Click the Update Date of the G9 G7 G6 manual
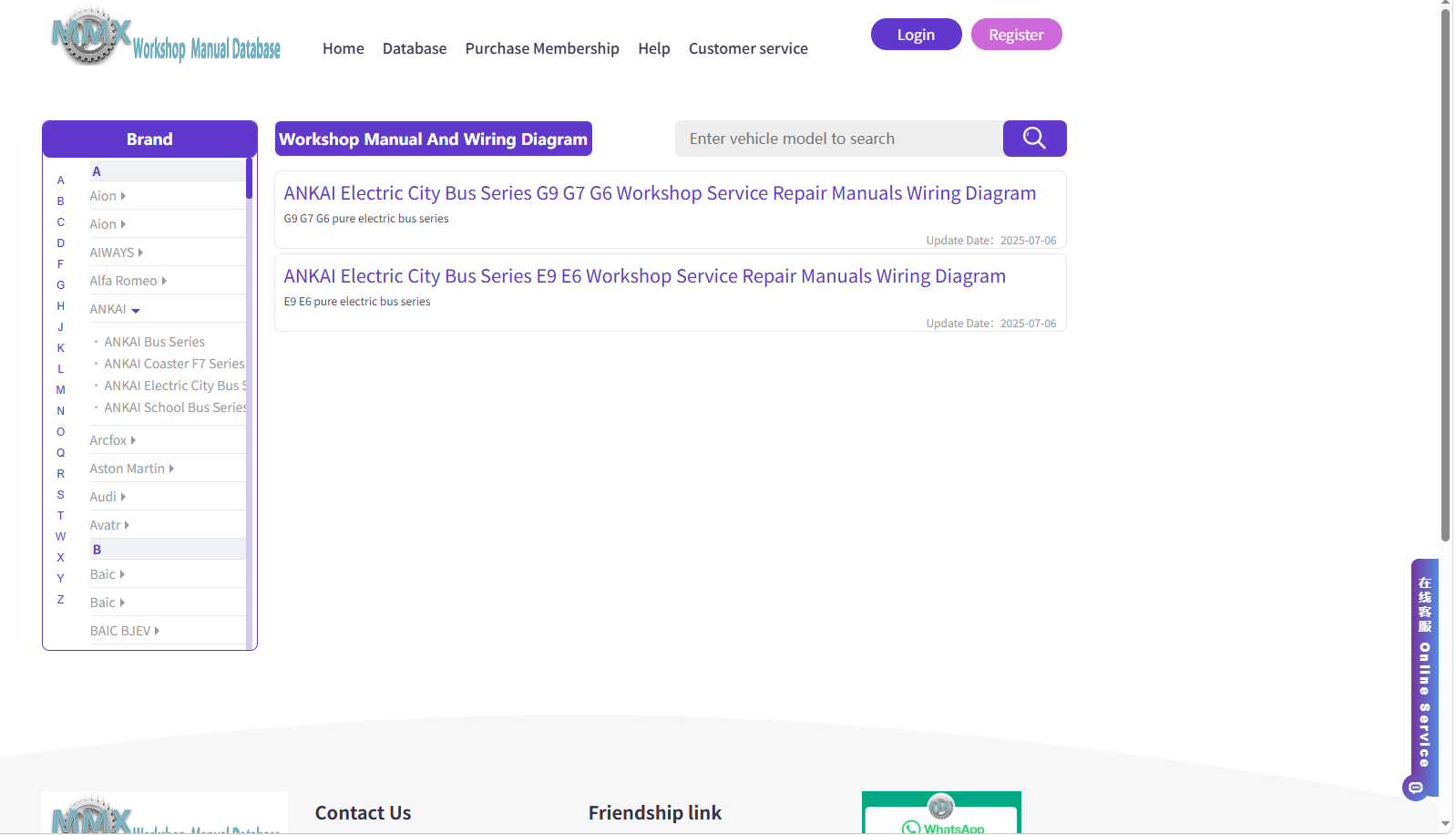 click(991, 241)
